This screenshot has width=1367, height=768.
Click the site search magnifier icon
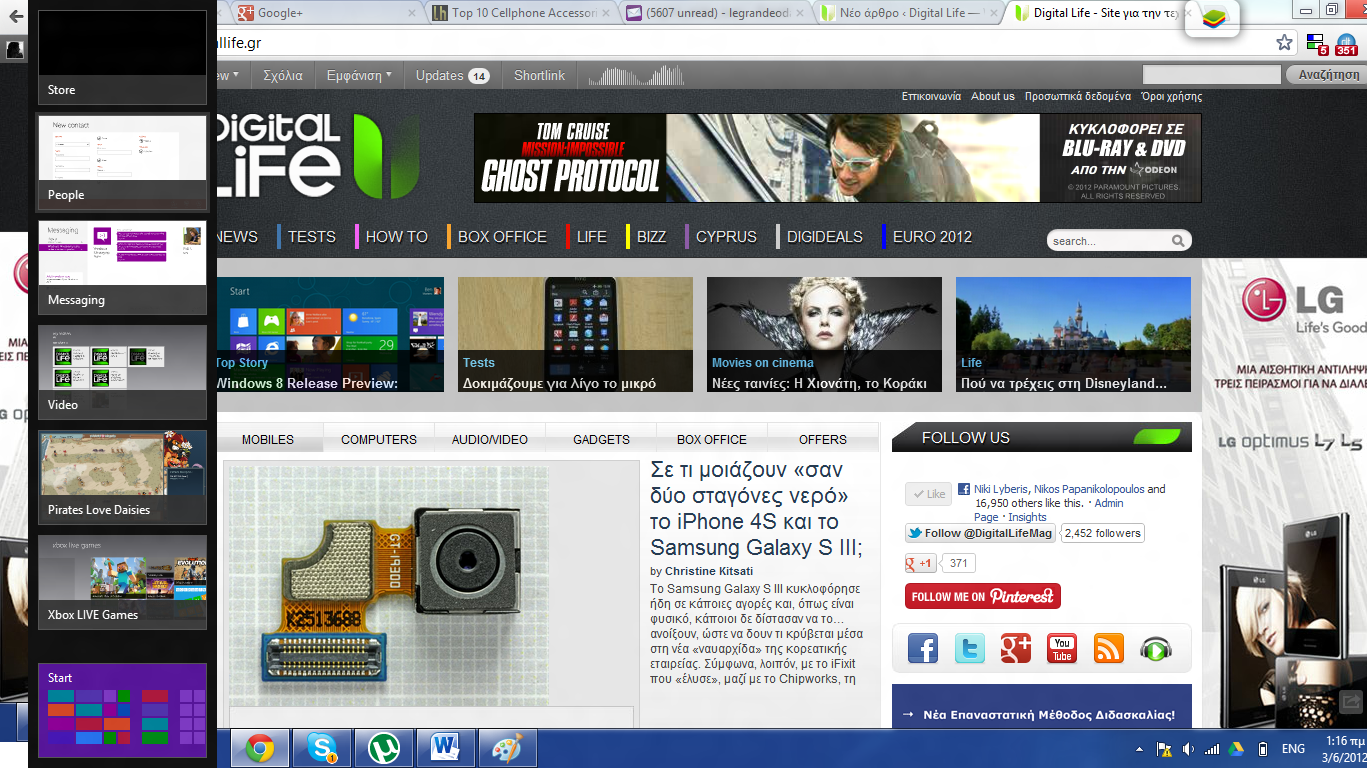[x=1178, y=241]
